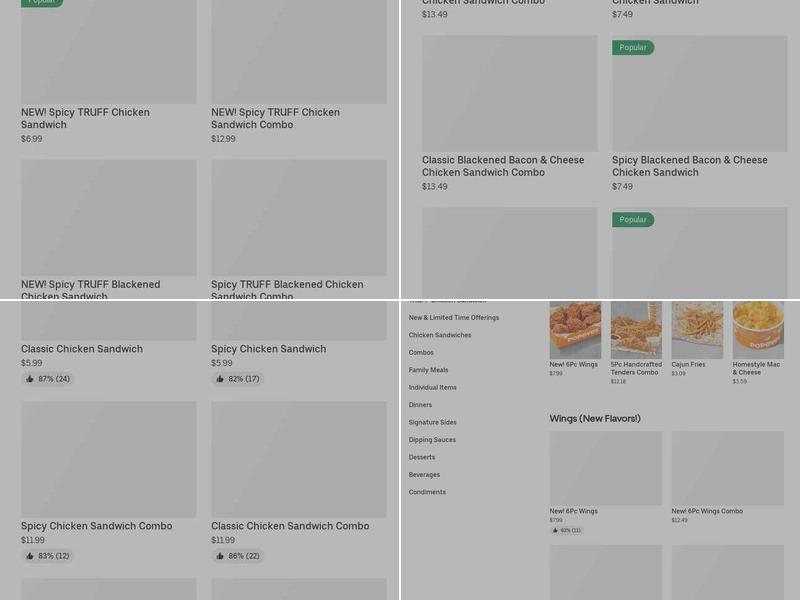Click thumbs-up icon on Classic Chicken Sandwich Combo rating
This screenshot has height=600, width=800.
tap(220, 556)
